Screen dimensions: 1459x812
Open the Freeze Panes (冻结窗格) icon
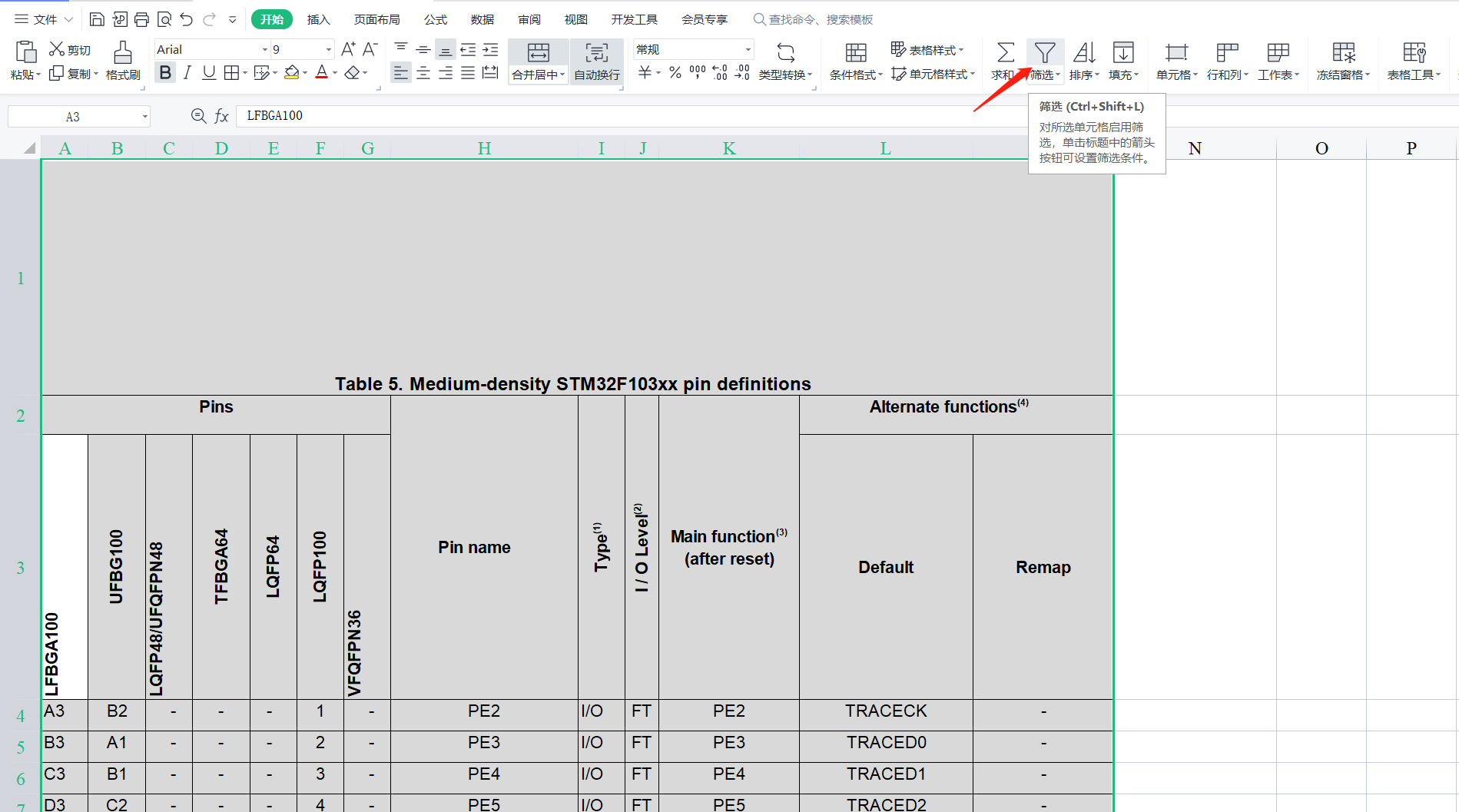tap(1344, 52)
